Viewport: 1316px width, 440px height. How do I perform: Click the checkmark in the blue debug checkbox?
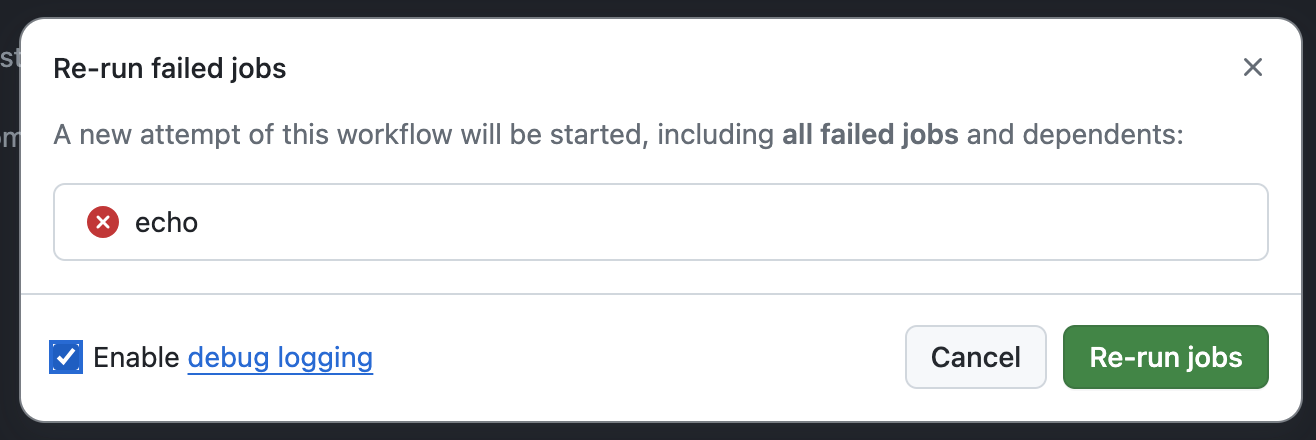(x=65, y=357)
